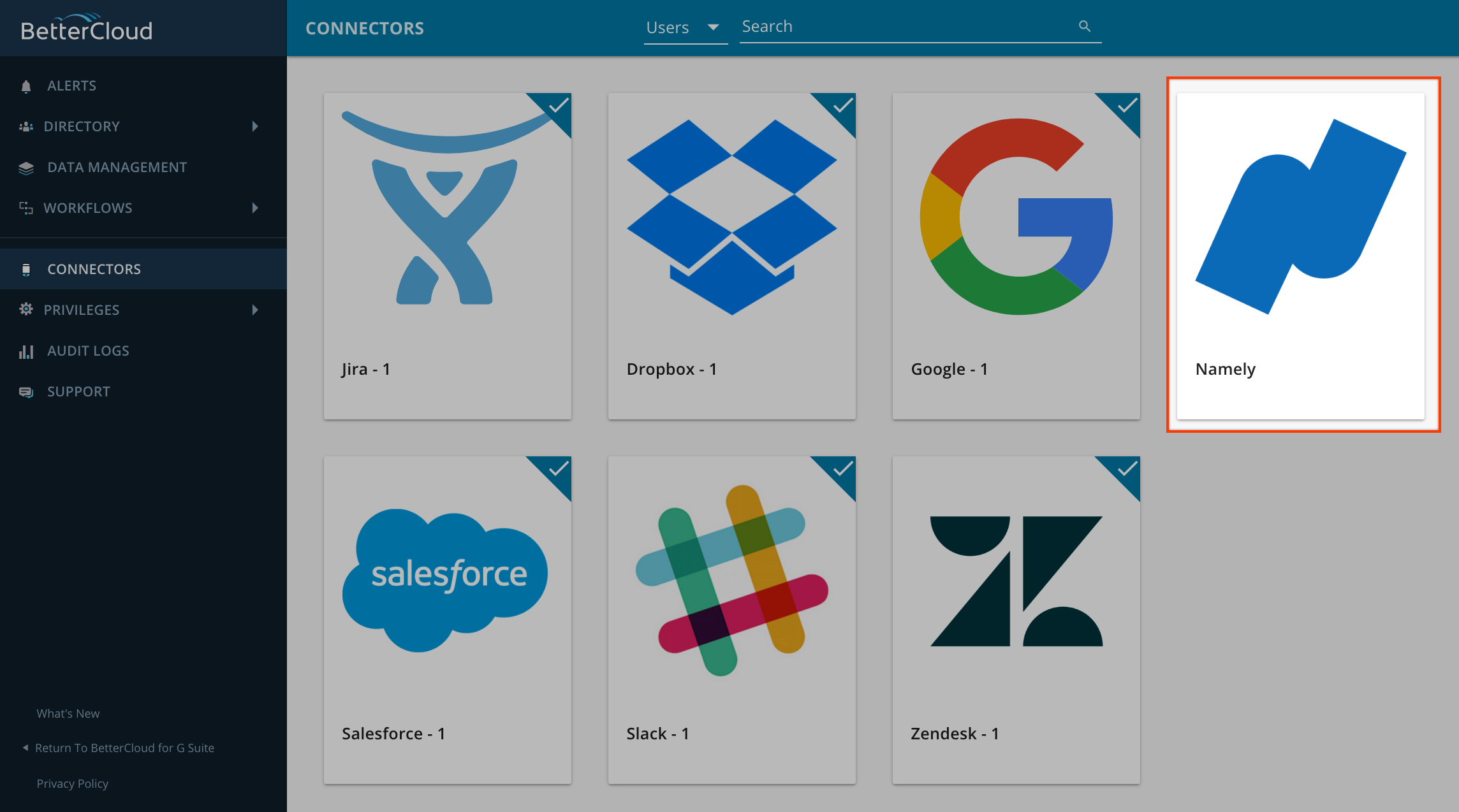Open the Users dropdown in header
The height and width of the screenshot is (812, 1459).
(x=686, y=27)
